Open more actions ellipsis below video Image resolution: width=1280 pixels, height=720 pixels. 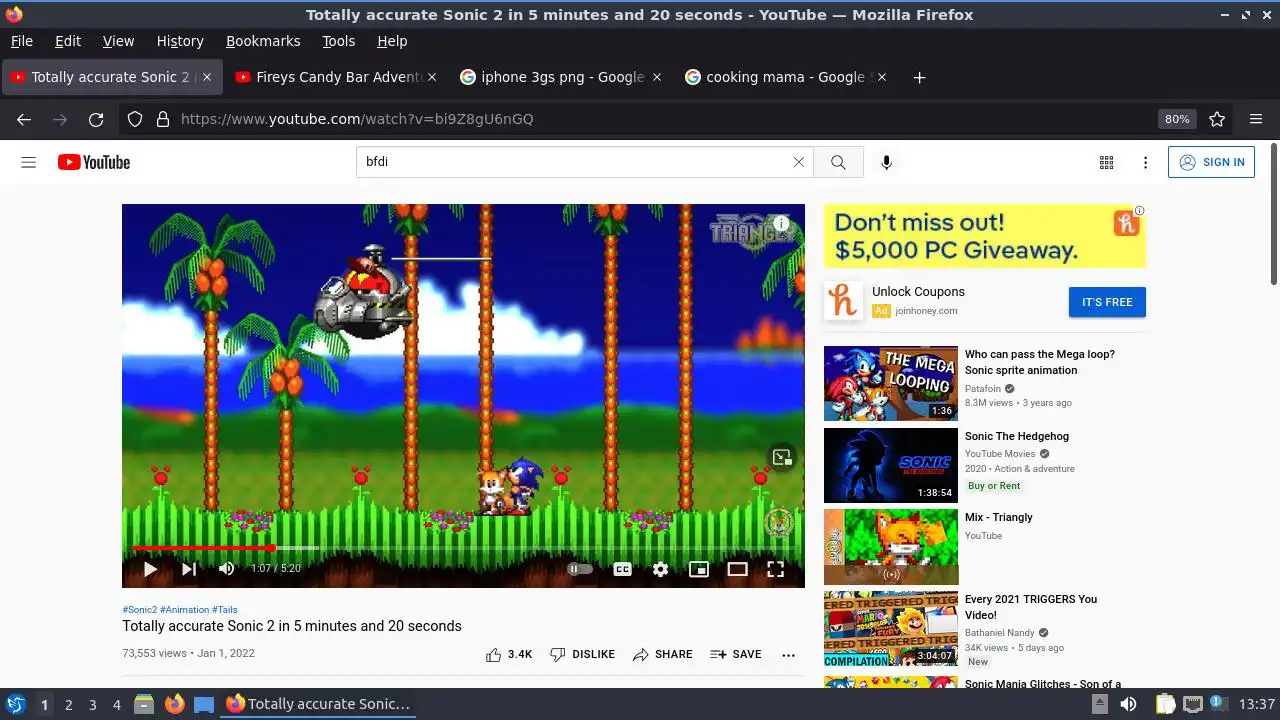(788, 655)
